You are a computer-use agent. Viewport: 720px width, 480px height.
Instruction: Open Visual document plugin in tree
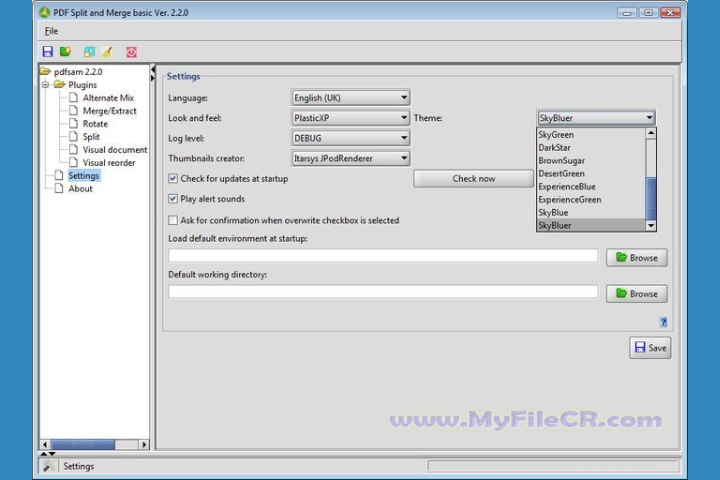(115, 149)
